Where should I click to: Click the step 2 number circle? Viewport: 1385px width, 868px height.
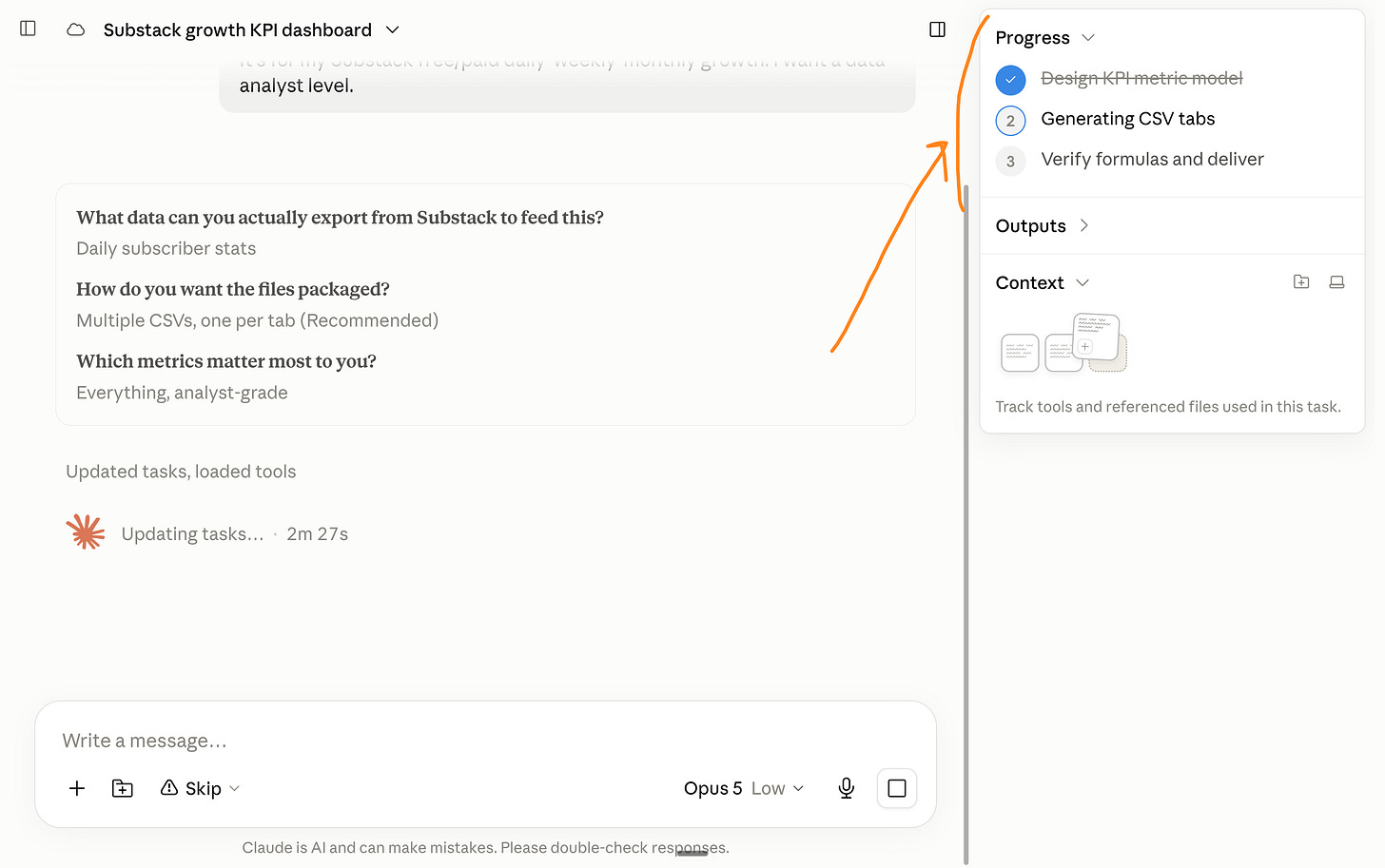(x=1010, y=121)
